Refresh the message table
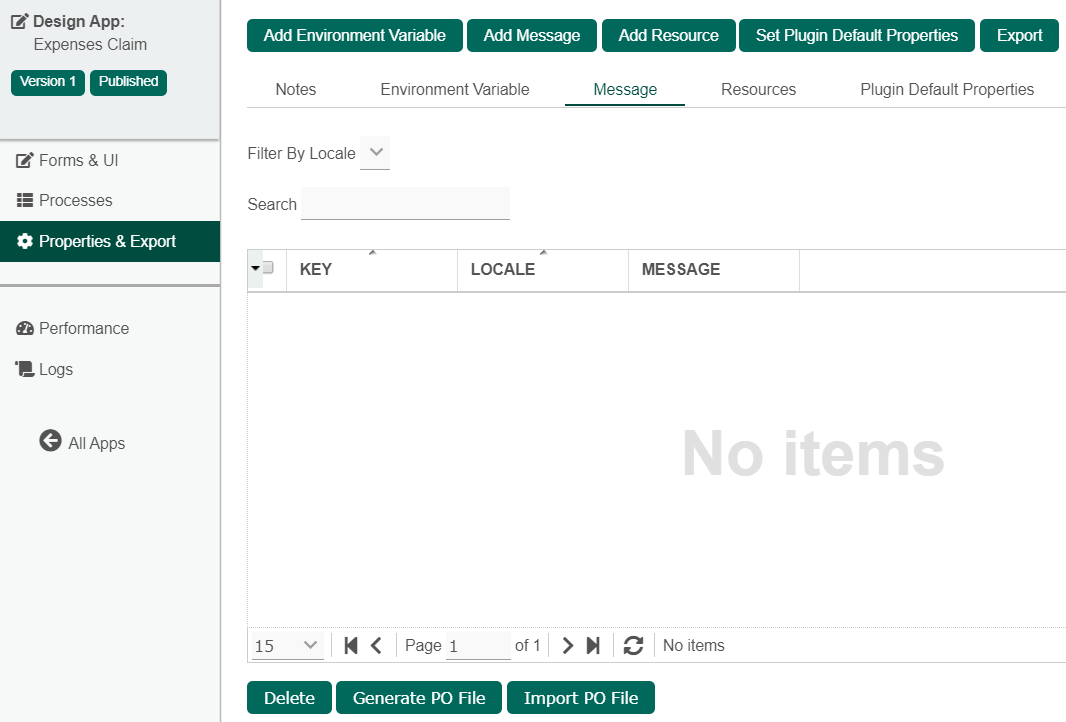Screen dimensions: 1066x722 point(633,646)
